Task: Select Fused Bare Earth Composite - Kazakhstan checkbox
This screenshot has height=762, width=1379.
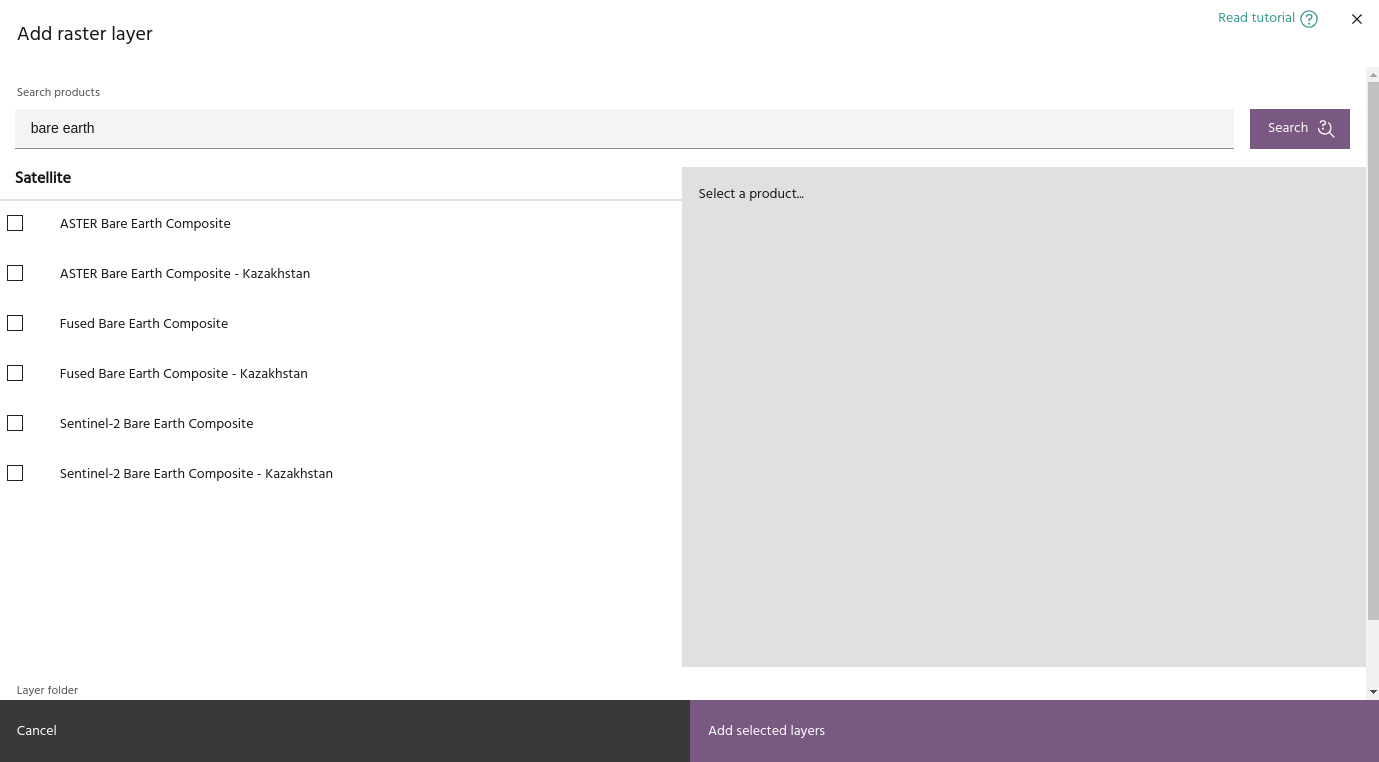Action: pos(15,373)
